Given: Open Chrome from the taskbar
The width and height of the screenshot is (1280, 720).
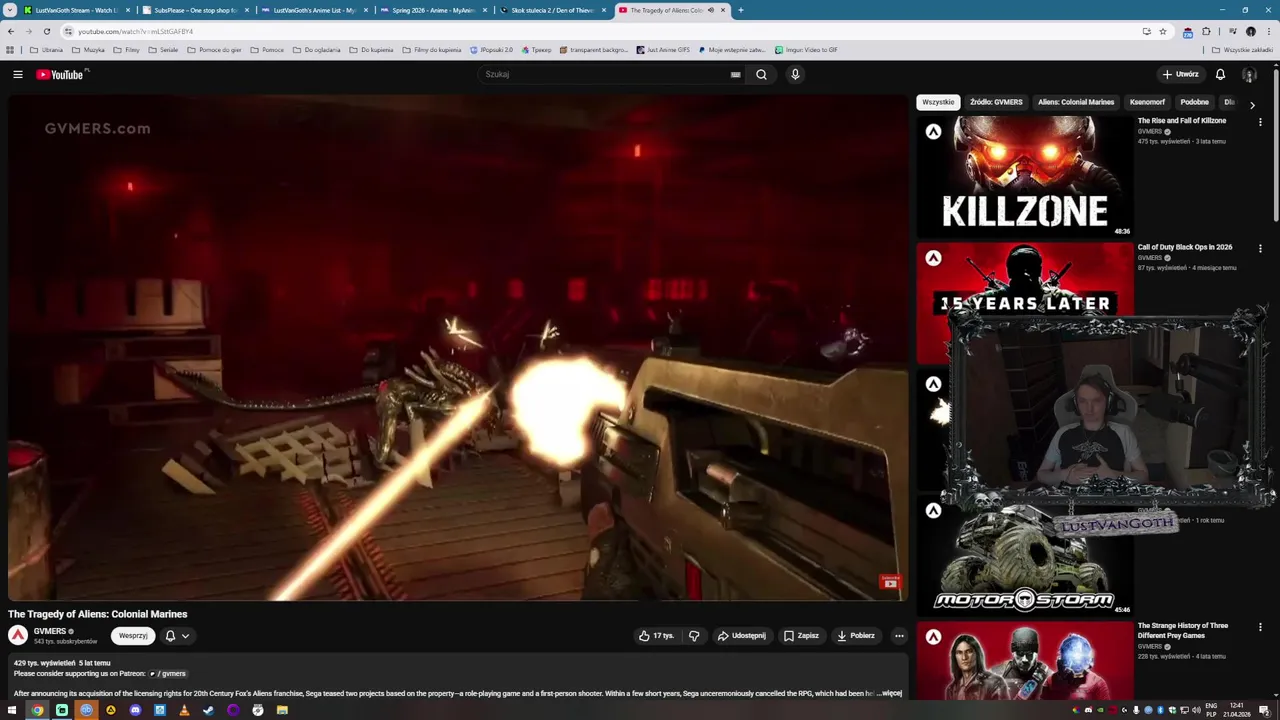Looking at the screenshot, I should click(x=37, y=710).
